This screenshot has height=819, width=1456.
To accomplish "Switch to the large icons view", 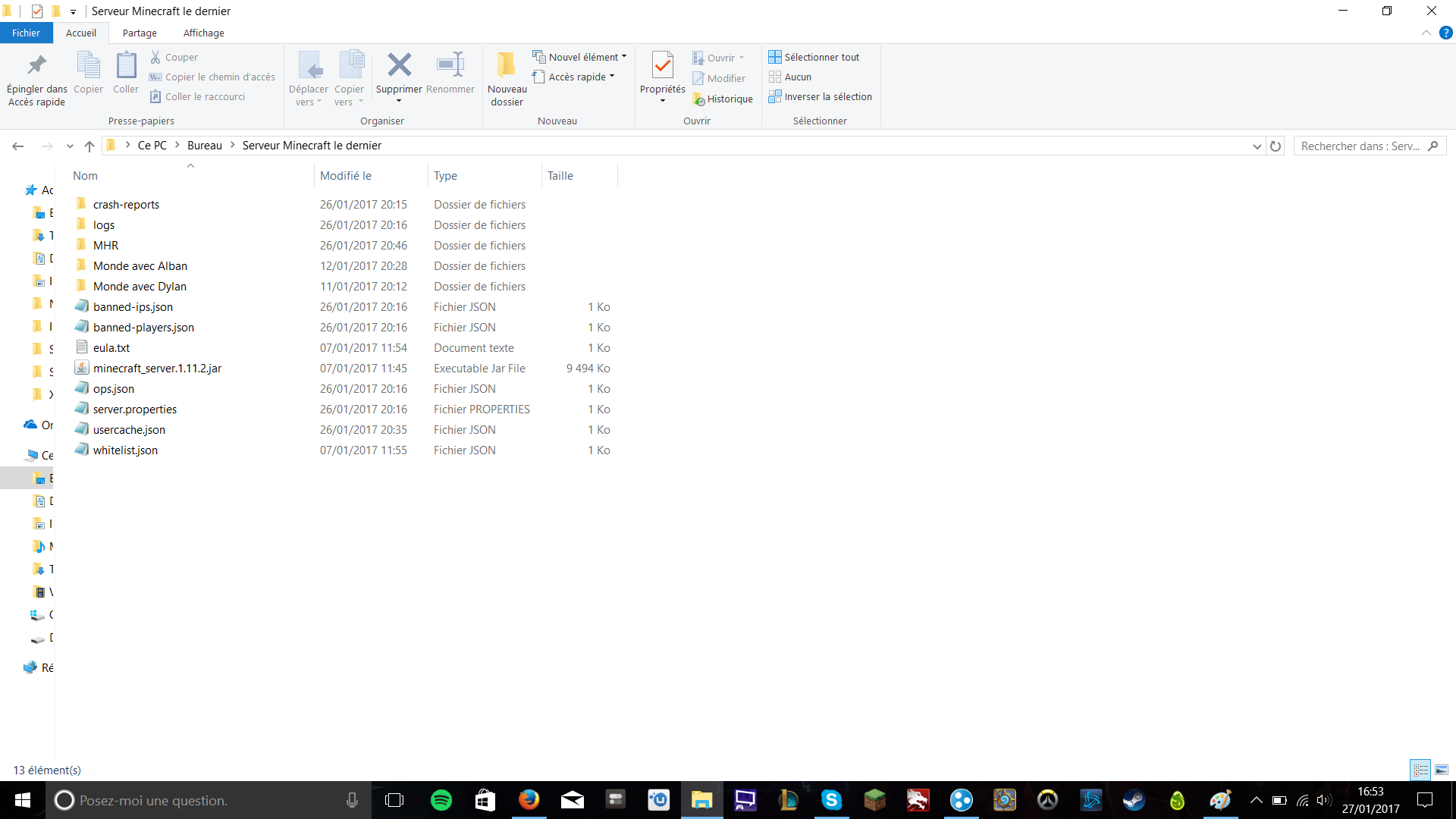I will point(1442,770).
